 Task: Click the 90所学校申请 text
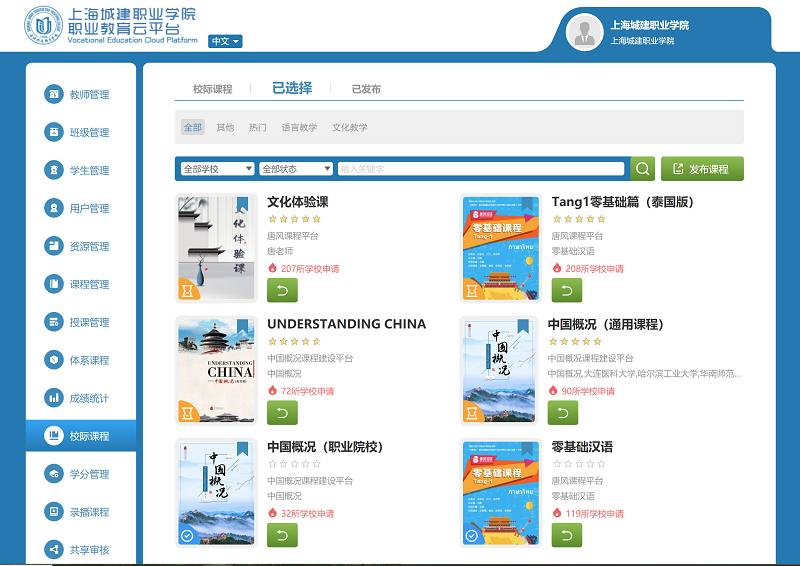(x=588, y=391)
